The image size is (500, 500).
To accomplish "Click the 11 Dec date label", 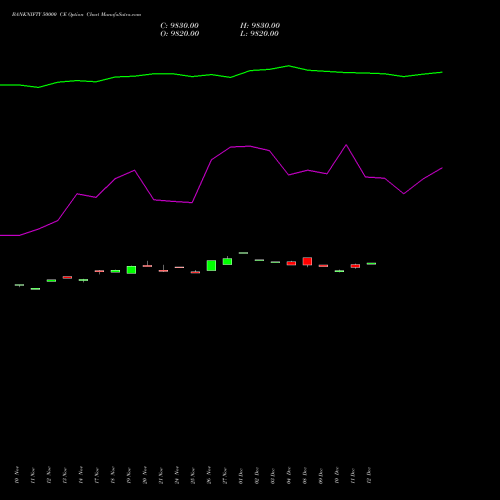I will coord(353,475).
